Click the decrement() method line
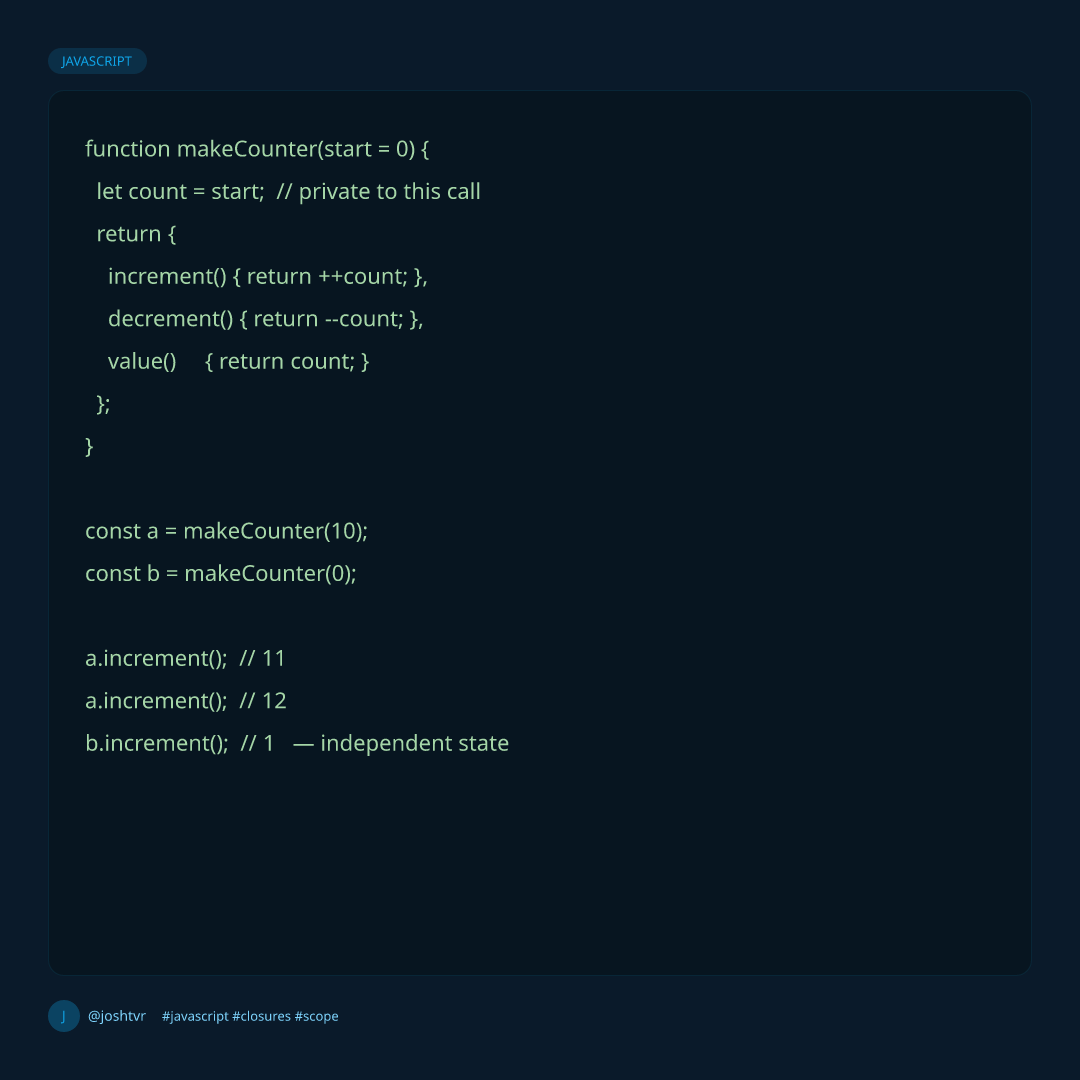1080x1080 pixels. tap(266, 319)
